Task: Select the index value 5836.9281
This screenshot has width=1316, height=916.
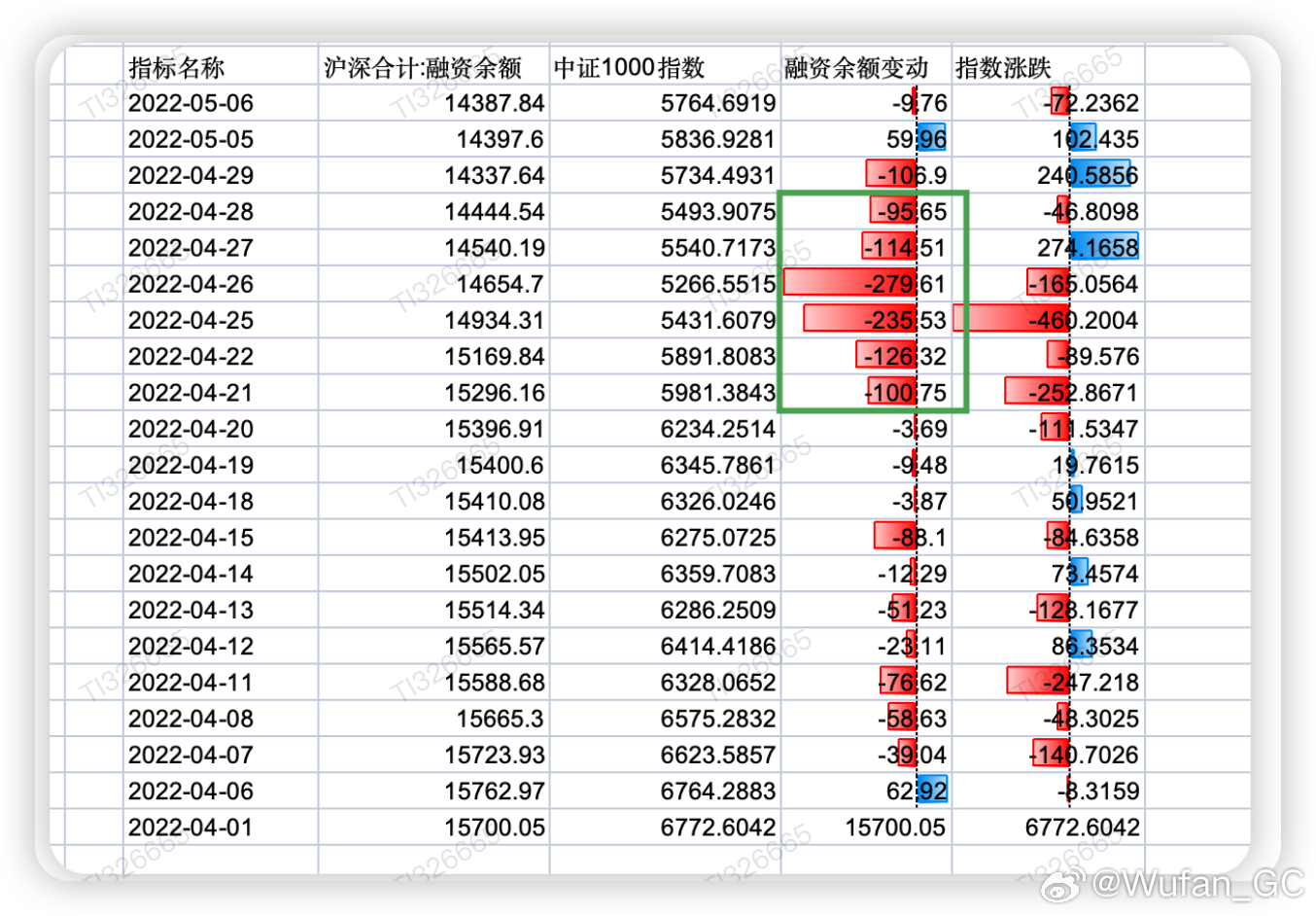Action: tap(665, 139)
